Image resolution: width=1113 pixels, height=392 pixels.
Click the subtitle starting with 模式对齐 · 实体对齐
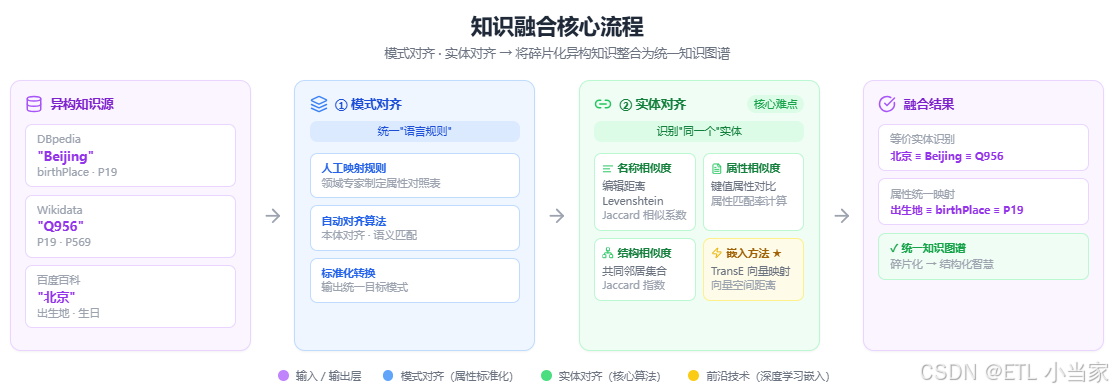click(x=556, y=53)
